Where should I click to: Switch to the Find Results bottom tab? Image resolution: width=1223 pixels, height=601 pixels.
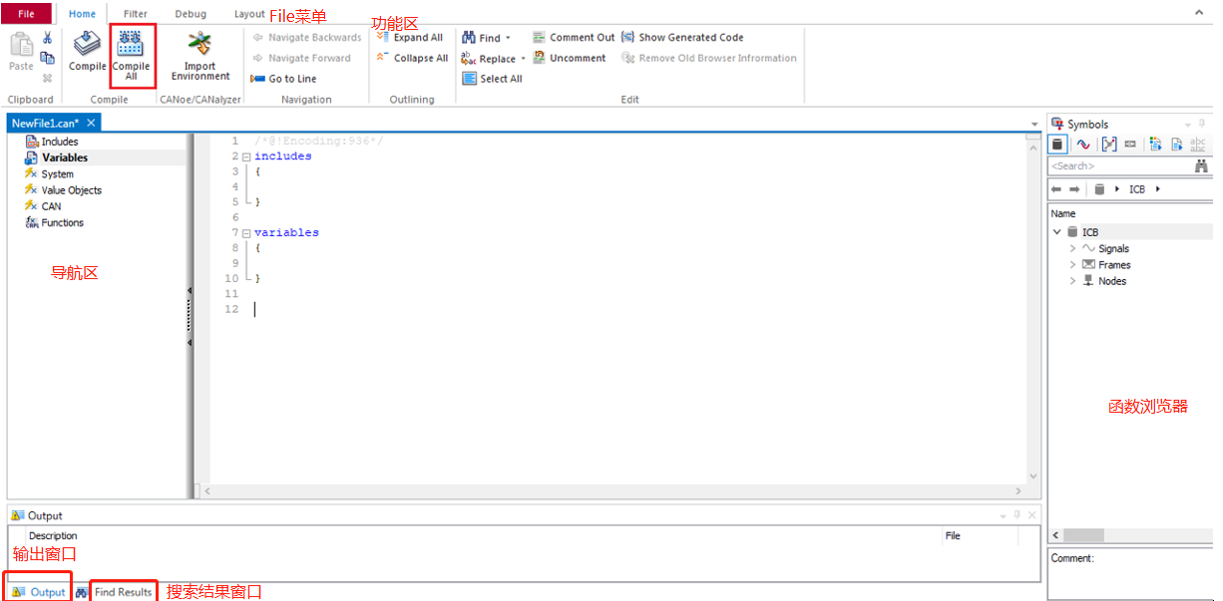coord(114,592)
